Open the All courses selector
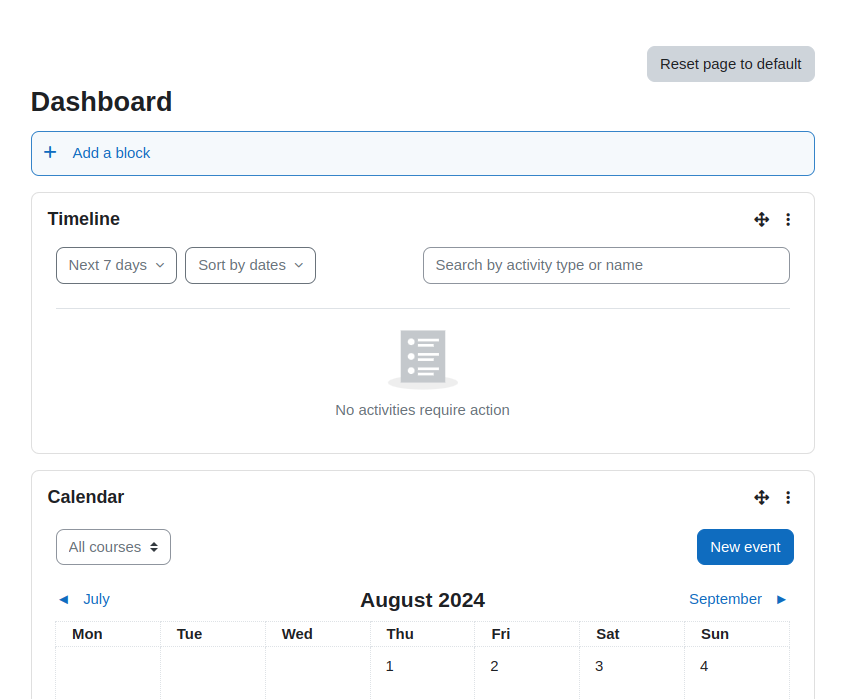The height and width of the screenshot is (699, 845). click(x=113, y=547)
